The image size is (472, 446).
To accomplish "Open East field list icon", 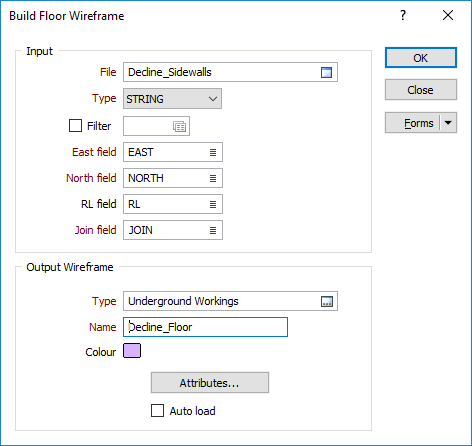I will [x=213, y=152].
